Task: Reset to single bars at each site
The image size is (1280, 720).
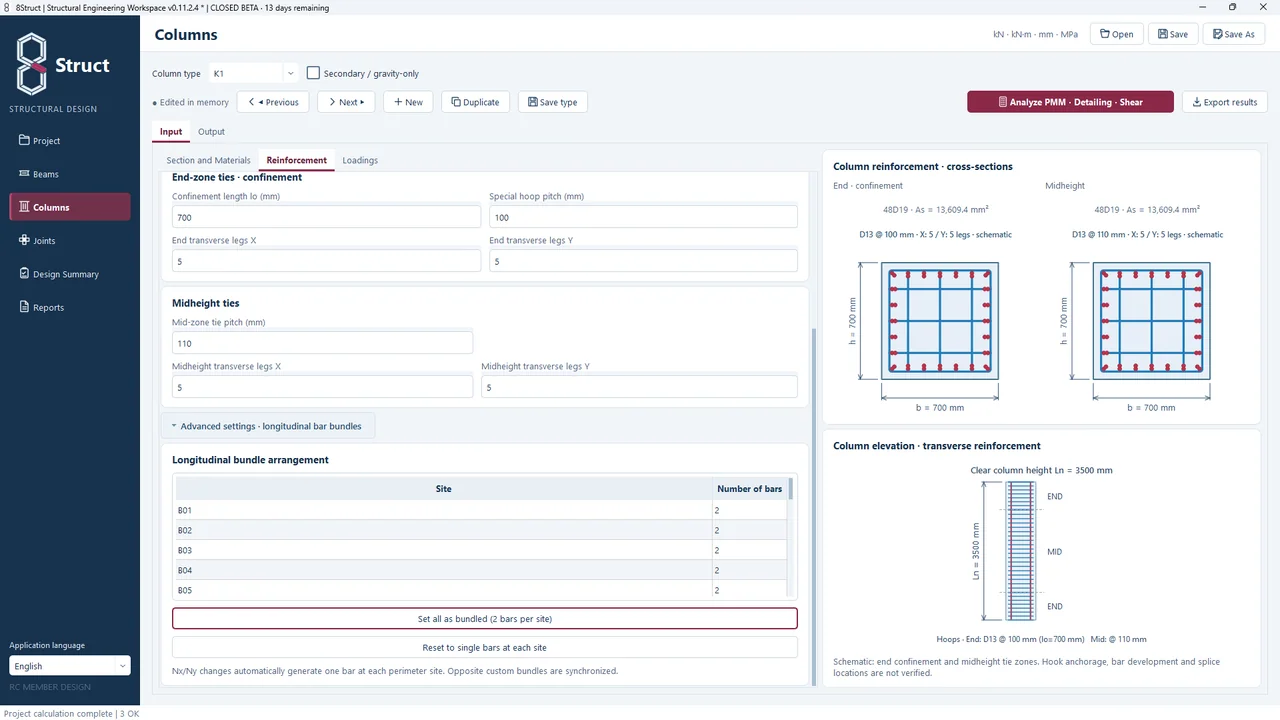Action: 484,647
